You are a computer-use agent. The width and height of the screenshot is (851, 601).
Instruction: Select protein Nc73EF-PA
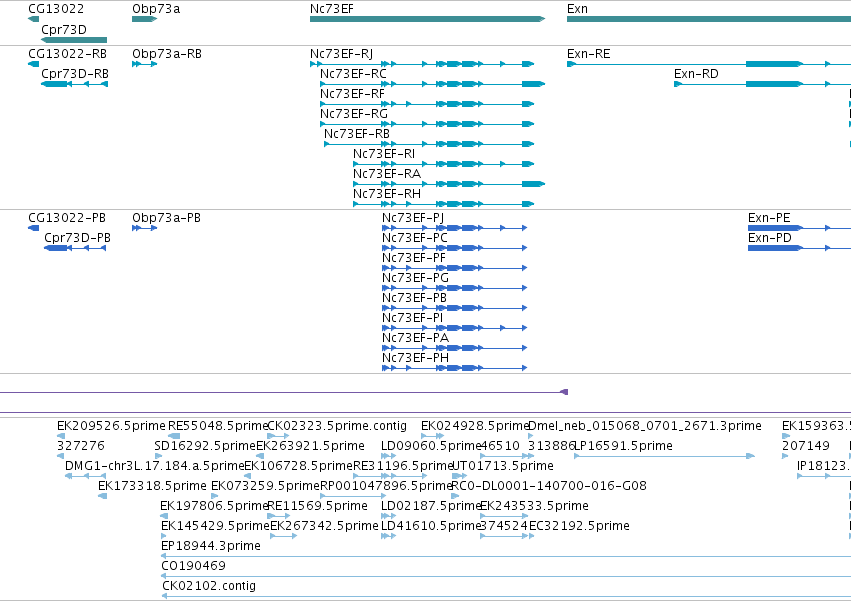(x=415, y=338)
